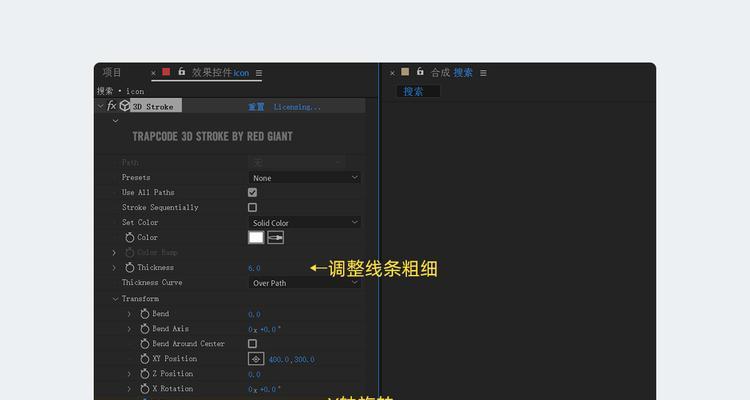750x400 pixels.
Task: Pick color with the eyedropper next to Color
Action: pos(276,237)
